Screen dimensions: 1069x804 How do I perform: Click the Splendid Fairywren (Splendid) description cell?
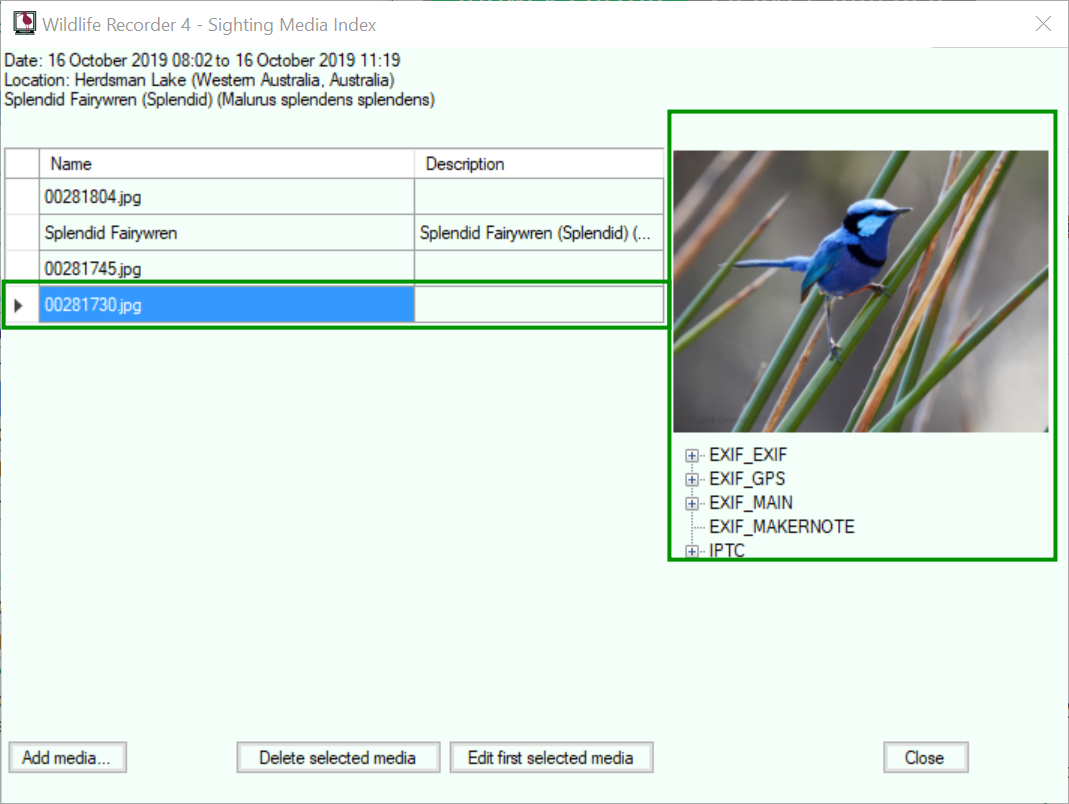[x=539, y=233]
